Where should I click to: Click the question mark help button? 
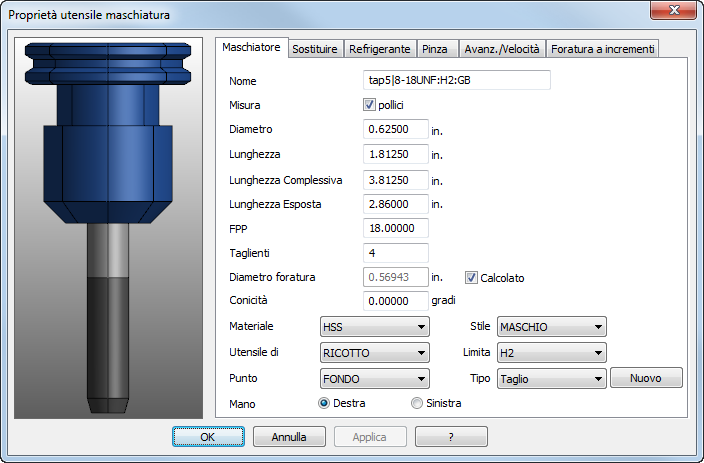pyautogui.click(x=451, y=437)
